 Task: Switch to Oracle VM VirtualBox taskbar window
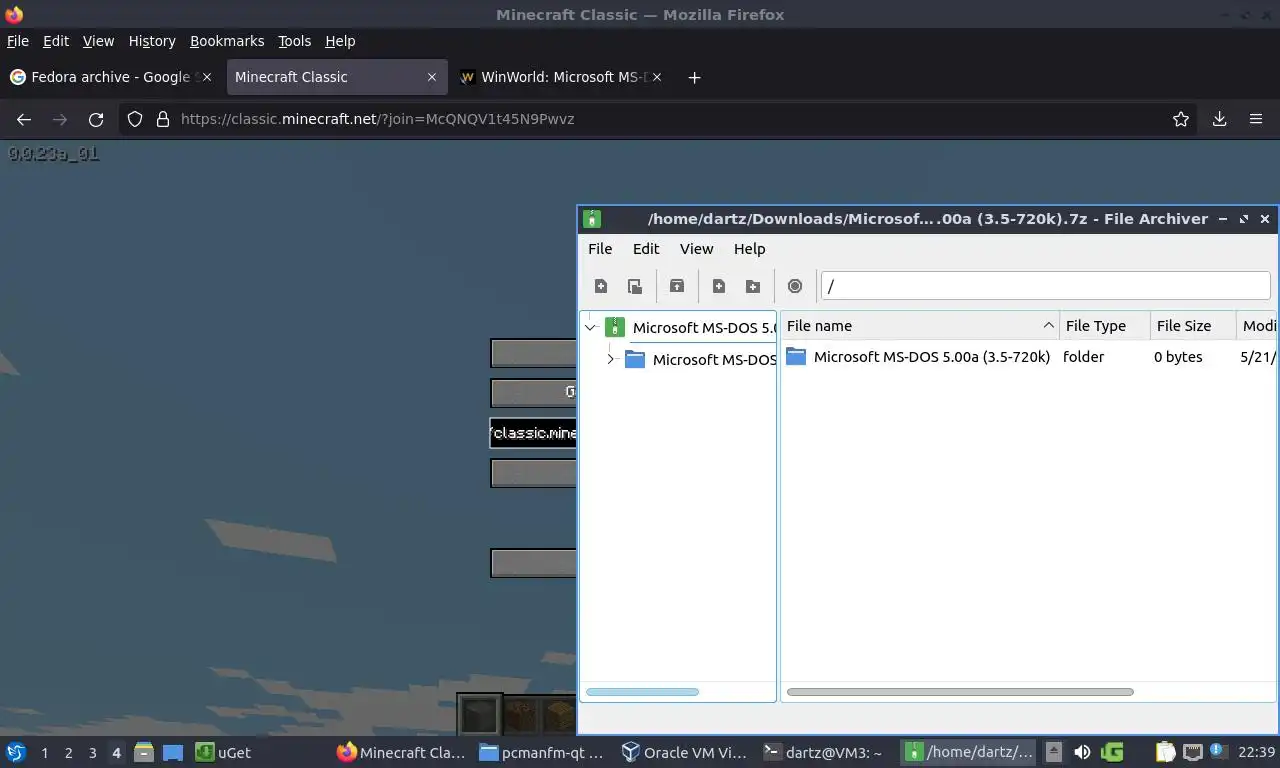[684, 752]
